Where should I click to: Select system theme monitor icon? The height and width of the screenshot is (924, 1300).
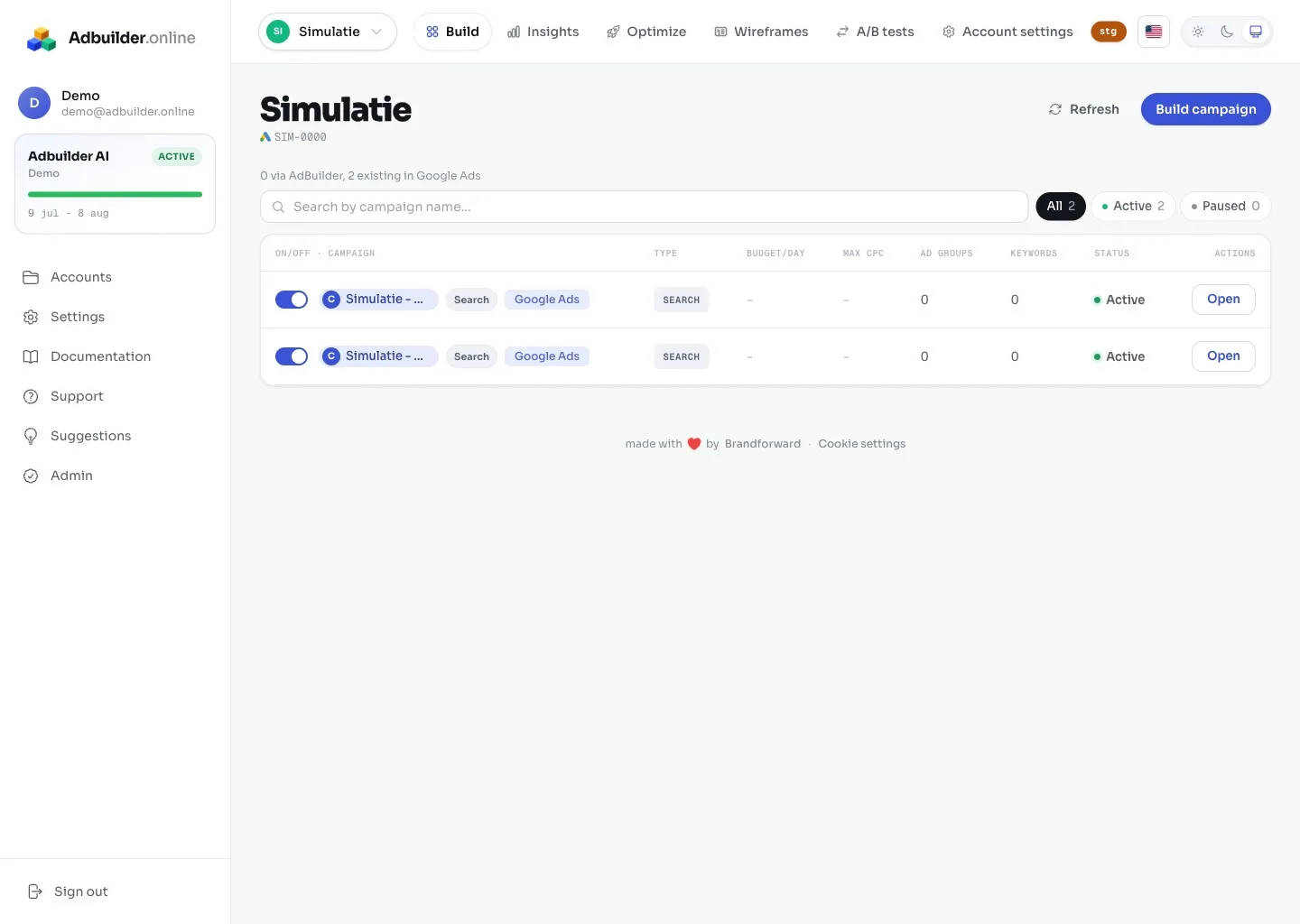click(1256, 32)
